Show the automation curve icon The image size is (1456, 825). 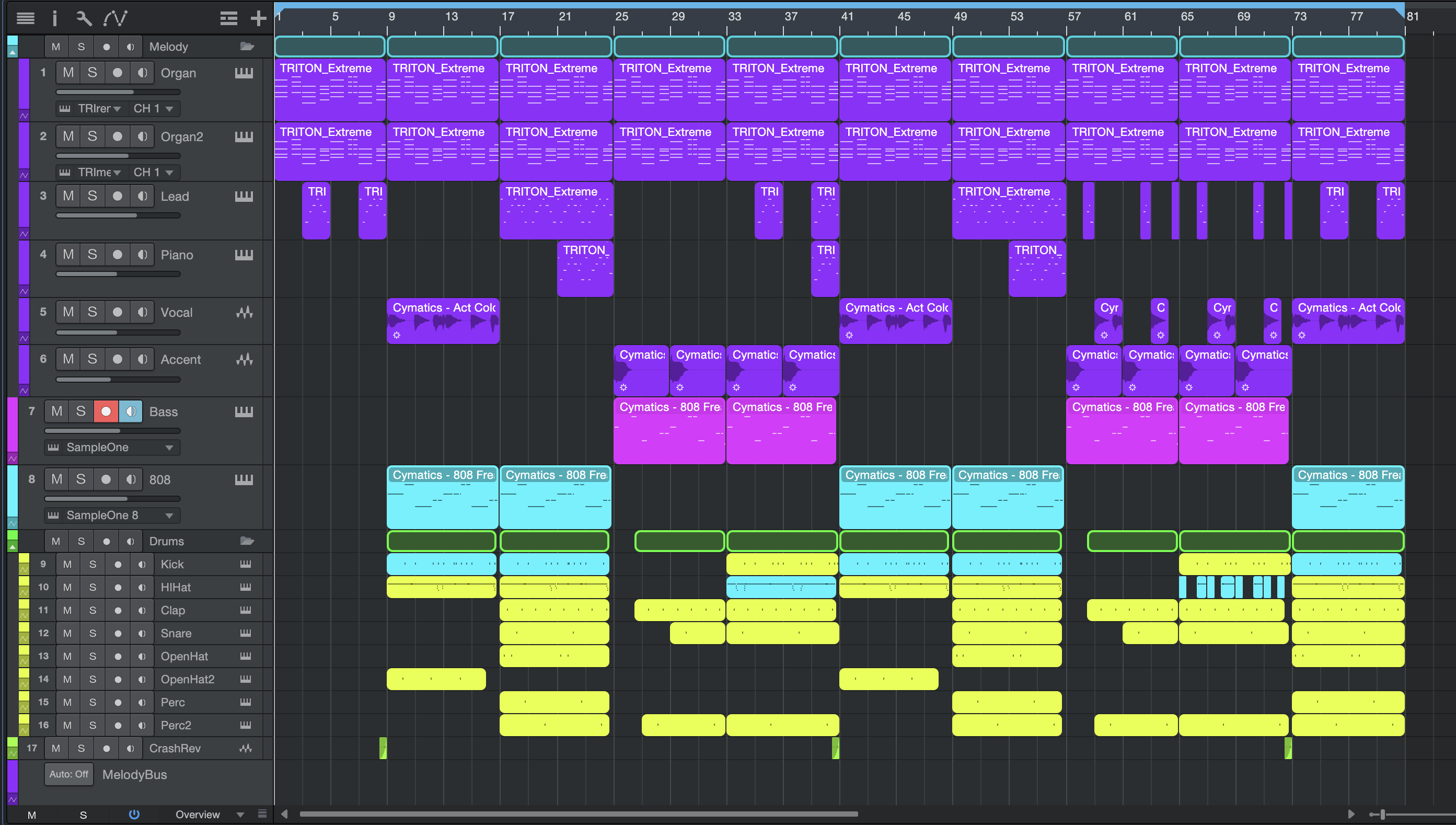pyautogui.click(x=115, y=18)
